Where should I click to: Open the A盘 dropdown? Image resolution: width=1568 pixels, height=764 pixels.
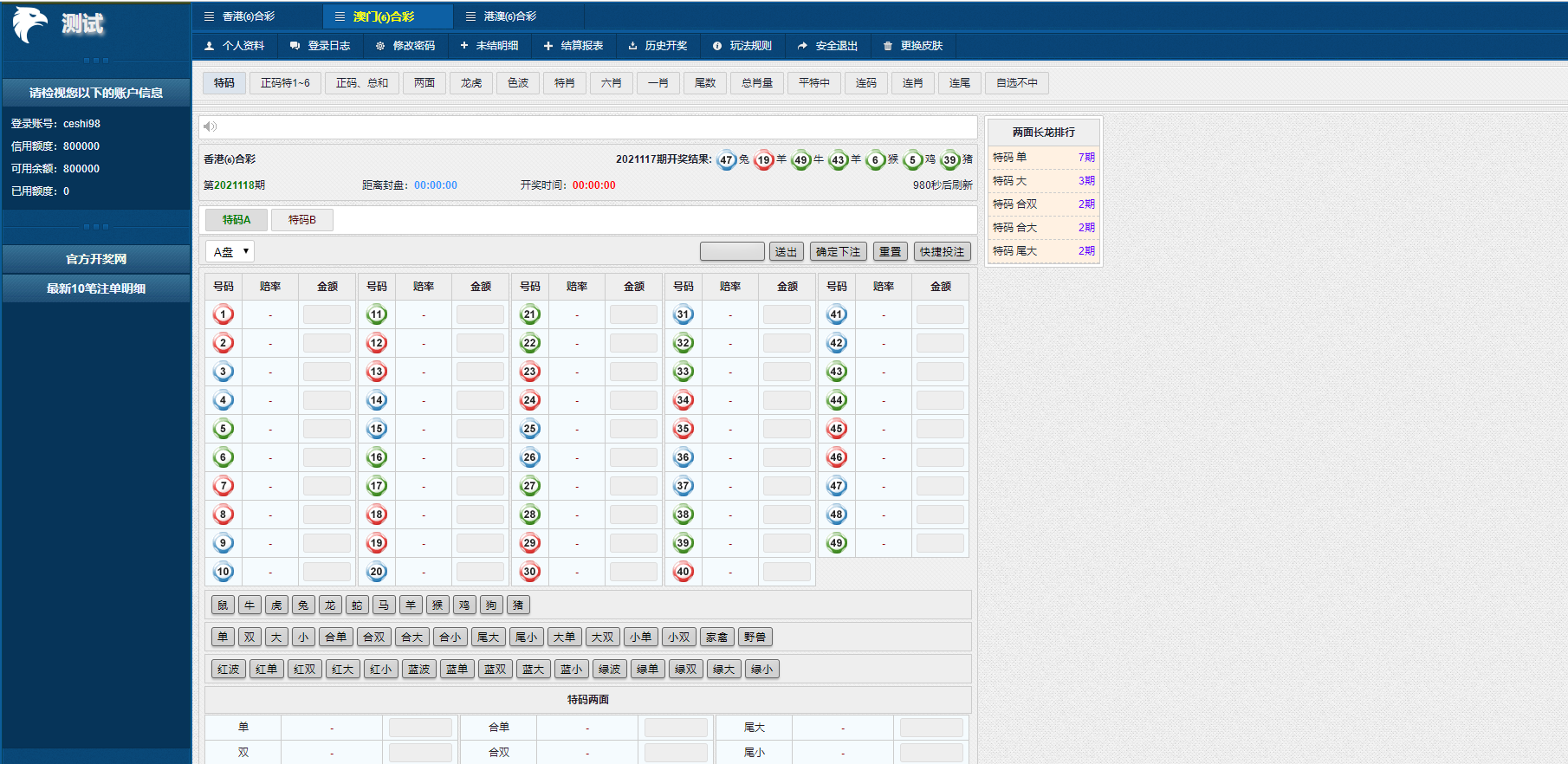pyautogui.click(x=230, y=252)
